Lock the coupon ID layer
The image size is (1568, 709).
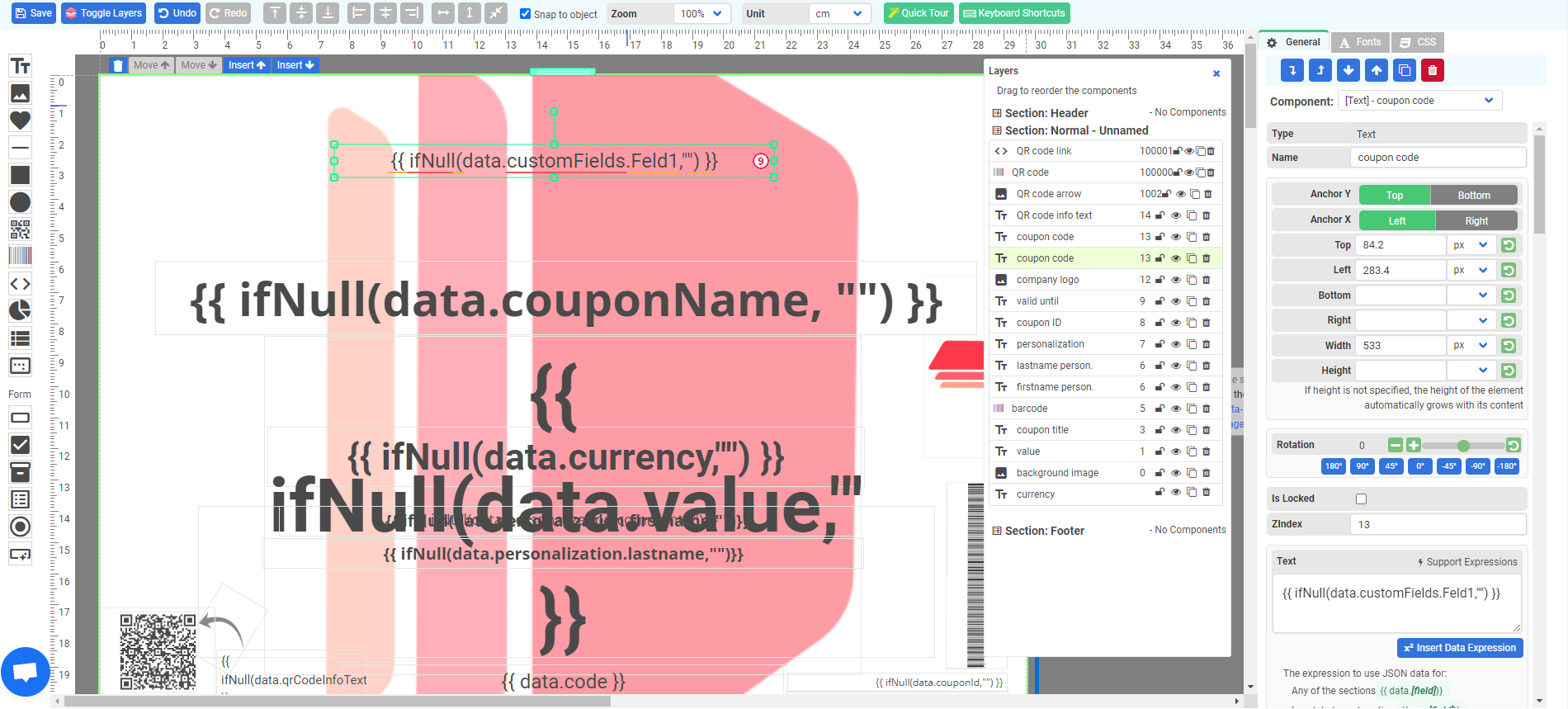pos(1159,323)
